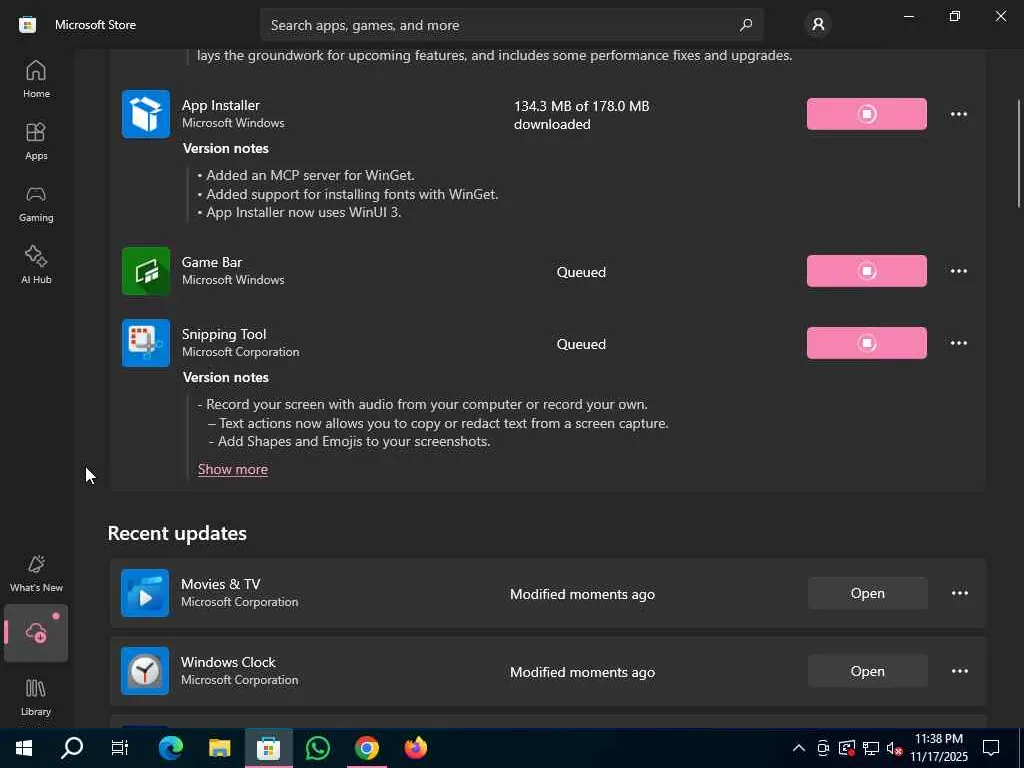Click the Game Bar title text
This screenshot has height=768, width=1024.
(x=212, y=262)
